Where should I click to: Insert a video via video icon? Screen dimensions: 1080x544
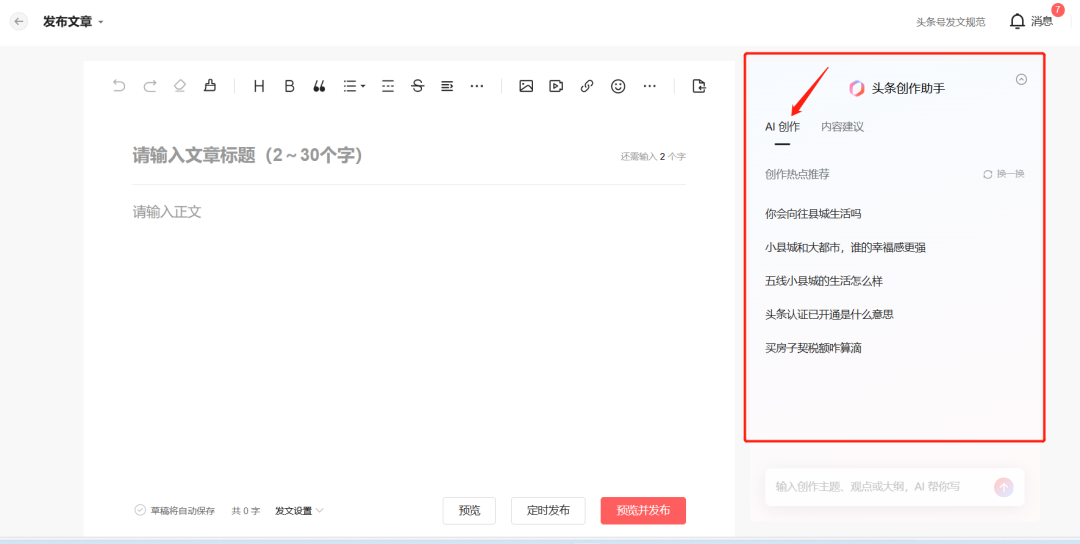[556, 86]
